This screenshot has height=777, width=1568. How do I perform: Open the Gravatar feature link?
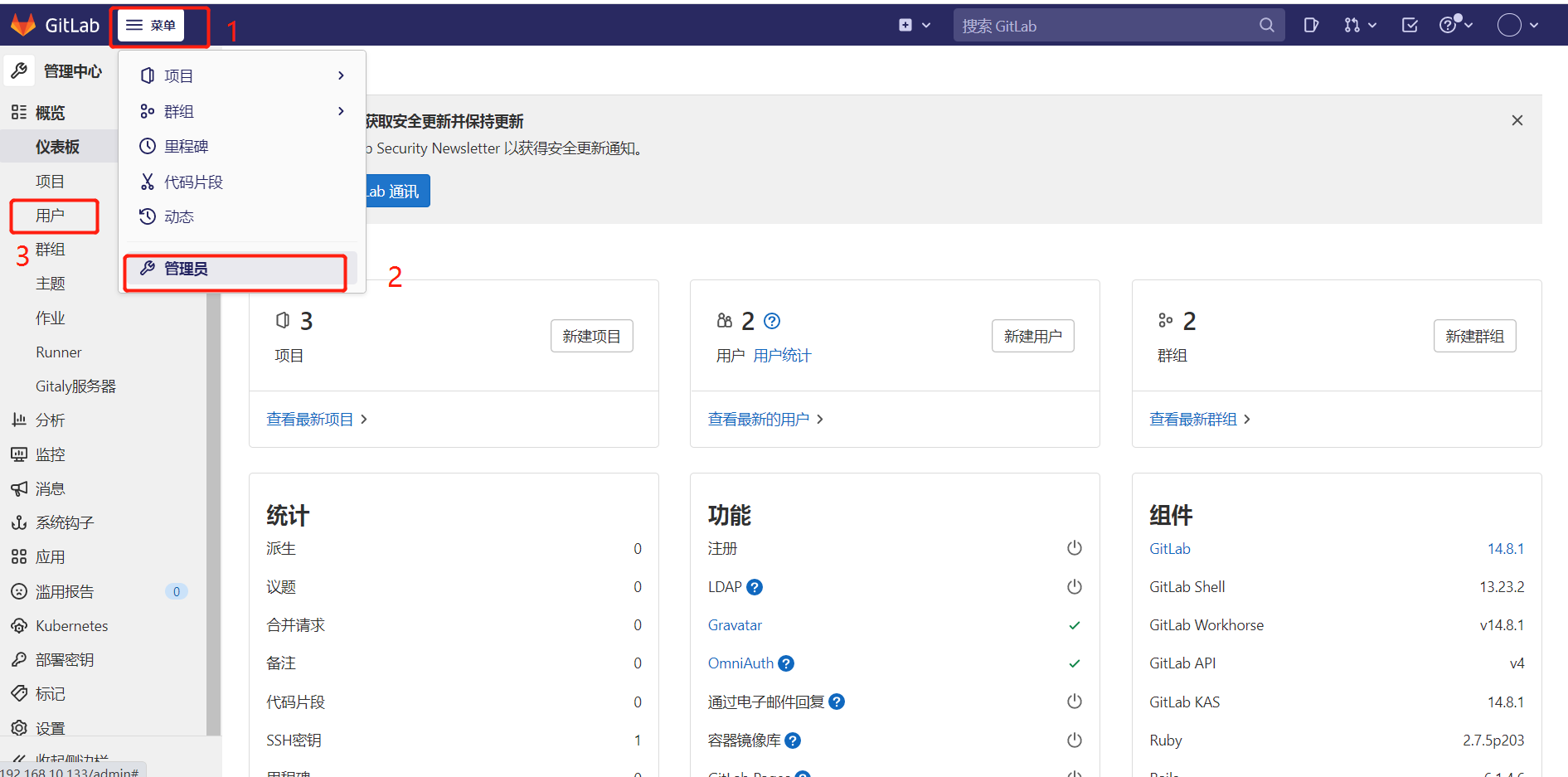pyautogui.click(x=735, y=625)
